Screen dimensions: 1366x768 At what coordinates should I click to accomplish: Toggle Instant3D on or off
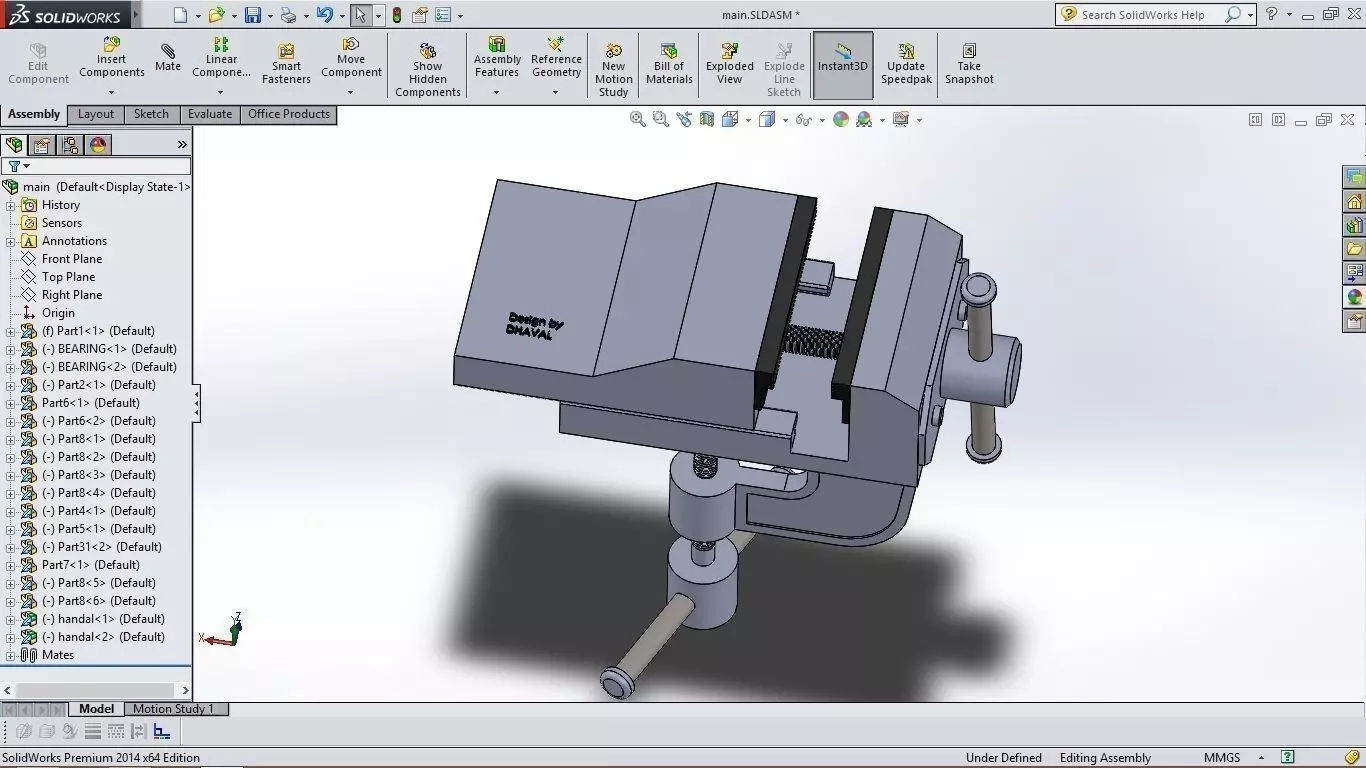[843, 65]
